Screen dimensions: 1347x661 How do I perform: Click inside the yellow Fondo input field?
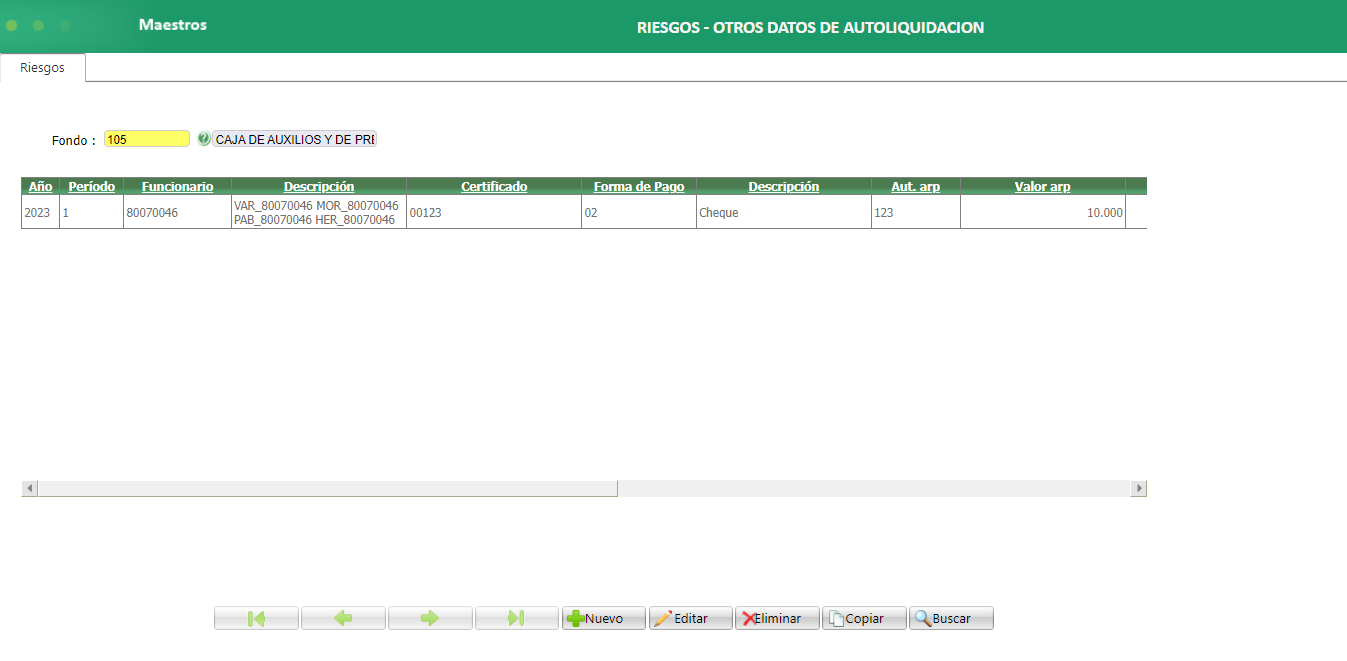(x=146, y=138)
